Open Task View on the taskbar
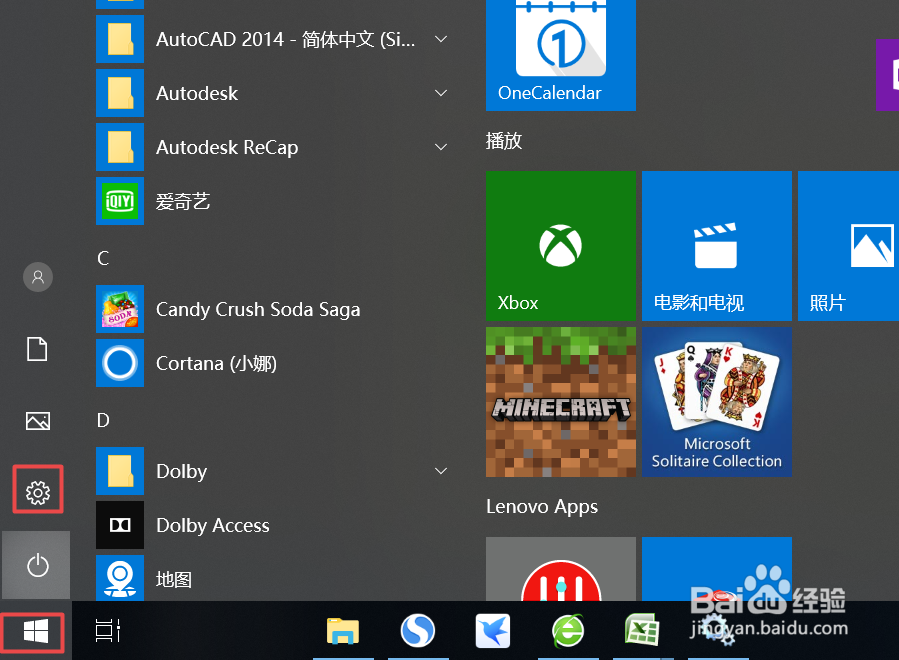Image resolution: width=899 pixels, height=660 pixels. (x=107, y=631)
